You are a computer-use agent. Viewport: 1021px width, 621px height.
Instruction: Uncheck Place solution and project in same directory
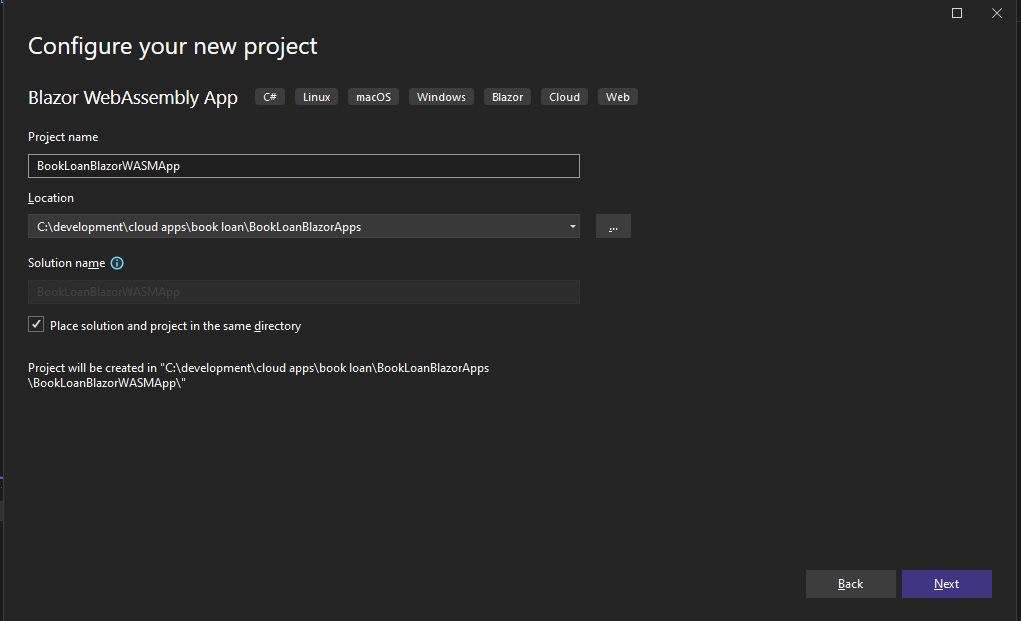click(x=36, y=324)
